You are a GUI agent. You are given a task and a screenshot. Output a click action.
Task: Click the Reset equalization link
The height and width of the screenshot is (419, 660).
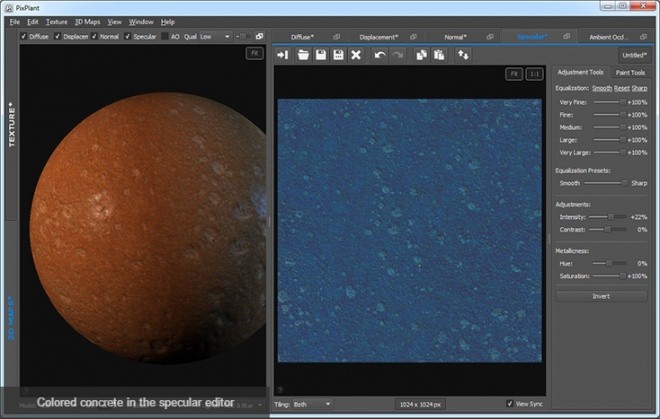pyautogui.click(x=621, y=88)
